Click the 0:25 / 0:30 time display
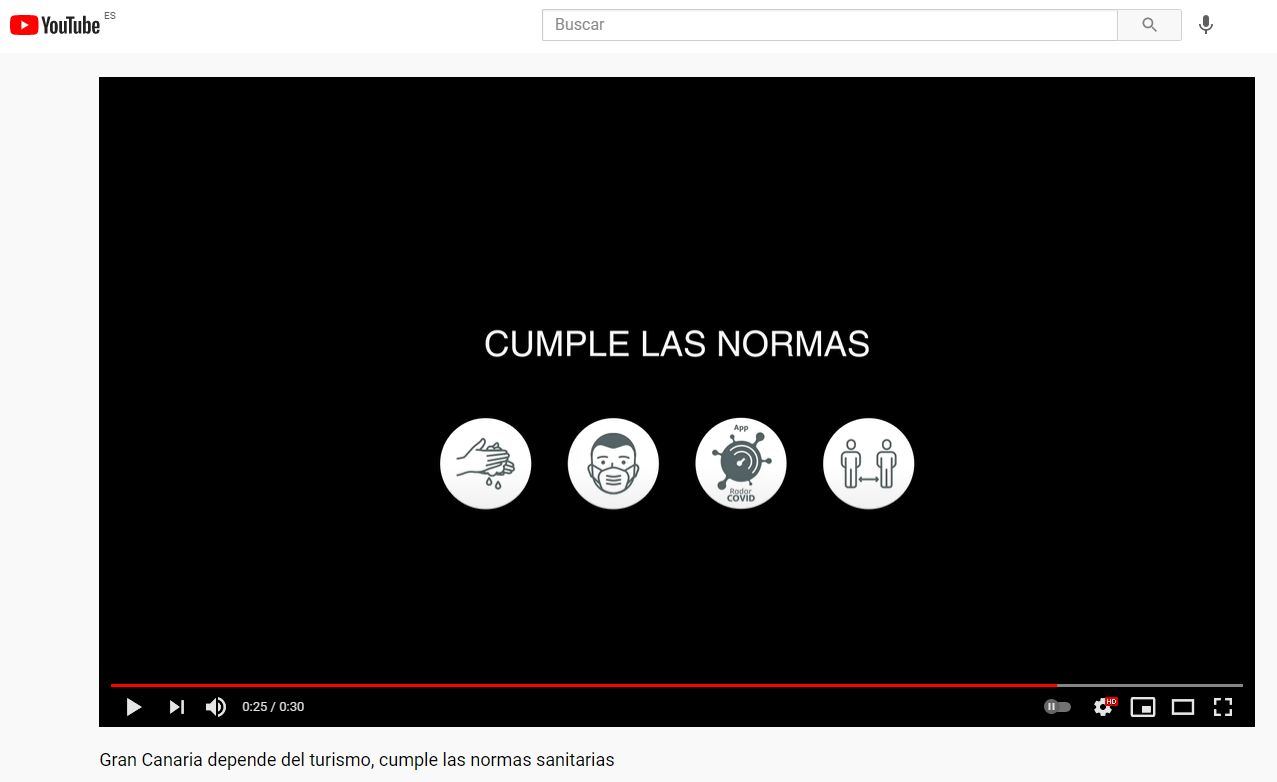 [x=273, y=707]
